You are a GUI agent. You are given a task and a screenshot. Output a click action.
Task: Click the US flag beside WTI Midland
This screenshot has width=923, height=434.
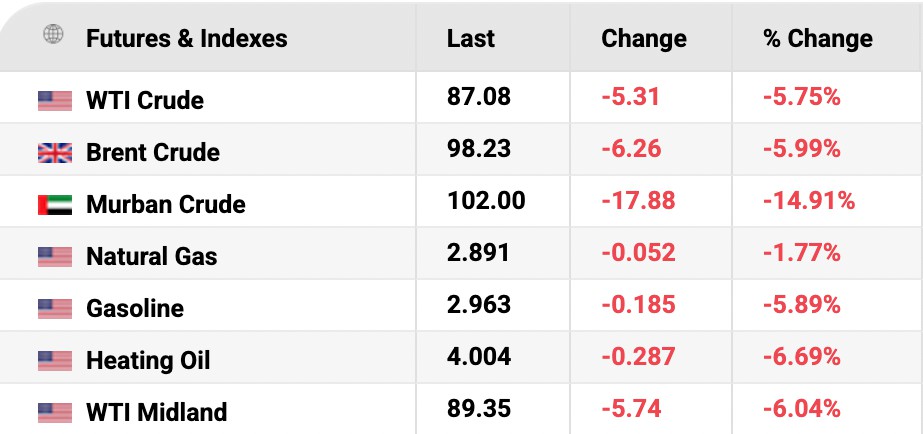[x=55, y=412]
